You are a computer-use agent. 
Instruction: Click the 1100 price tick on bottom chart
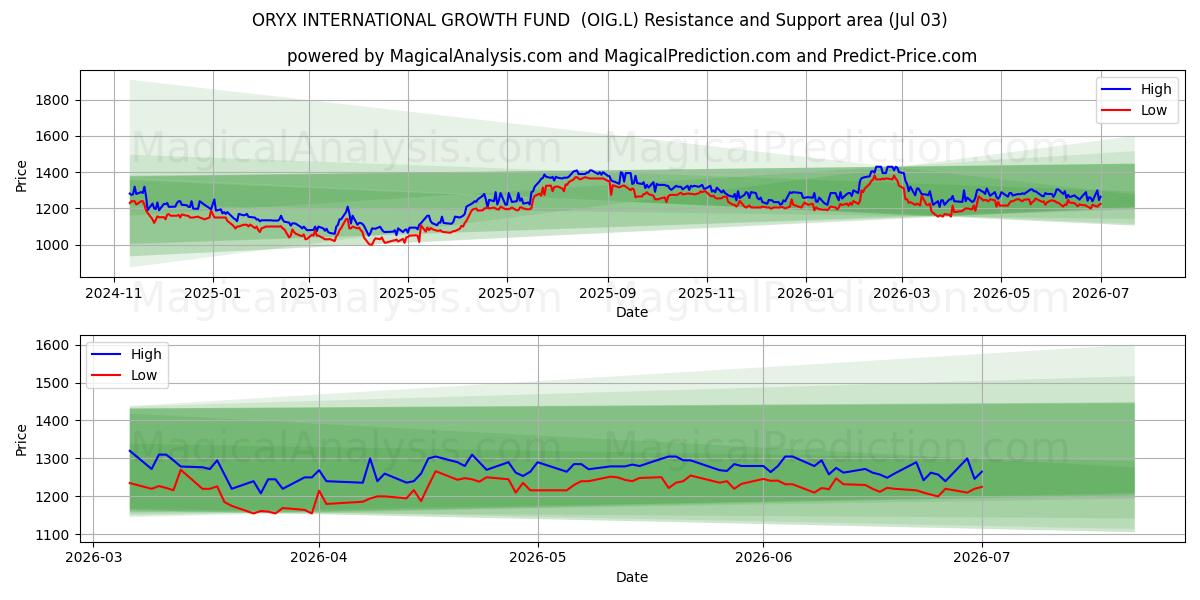[x=51, y=535]
